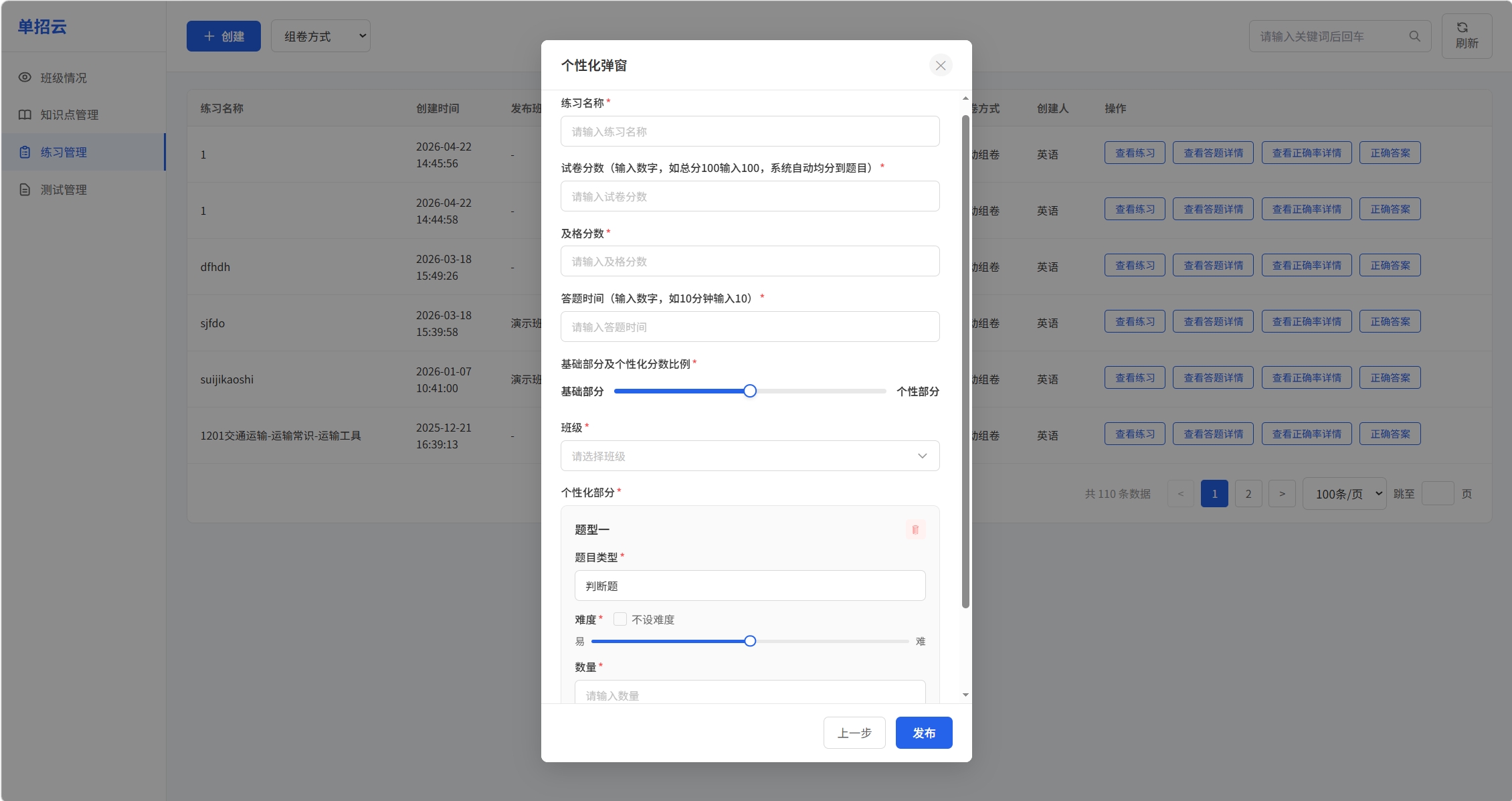Click the 试卷分数 input field
The image size is (1512, 801).
(x=750, y=196)
